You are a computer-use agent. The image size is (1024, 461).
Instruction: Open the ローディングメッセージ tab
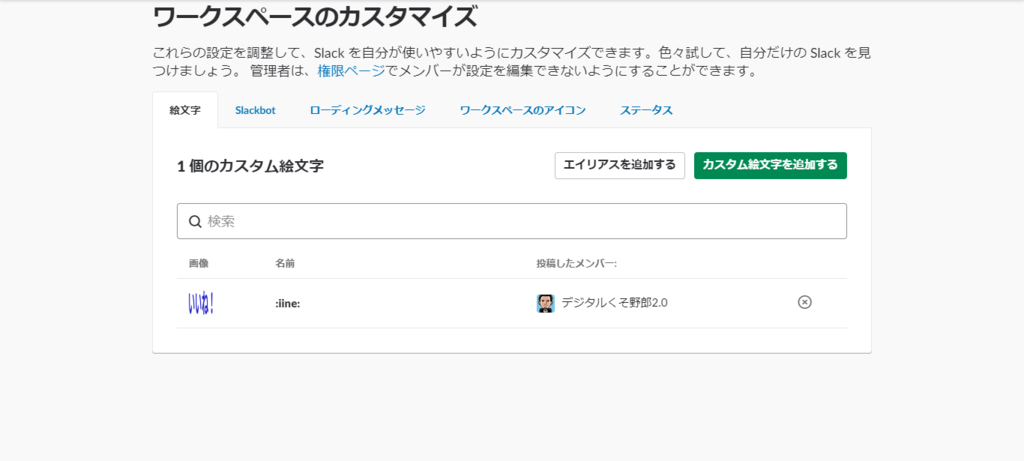click(368, 110)
